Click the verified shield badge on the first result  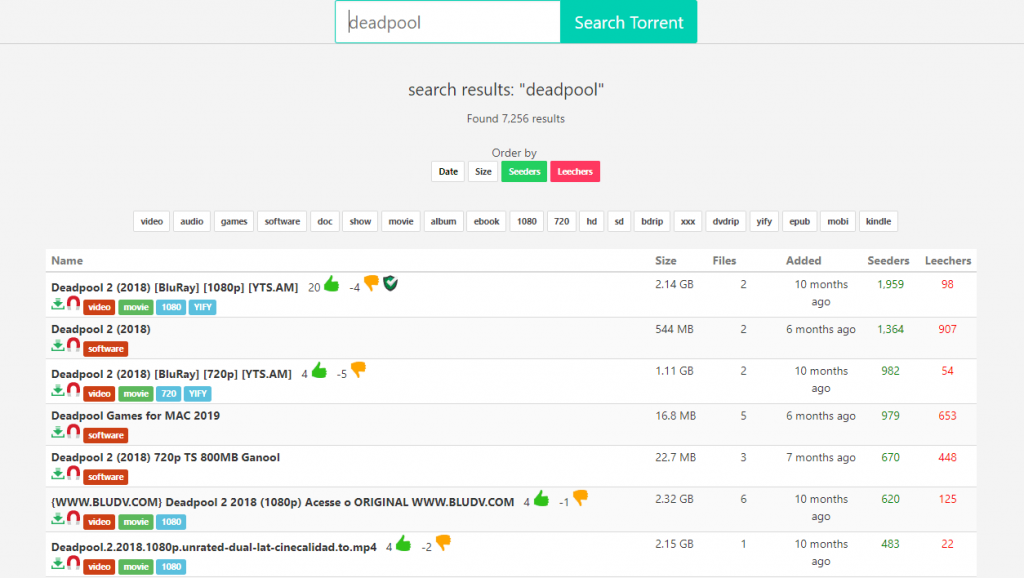tap(390, 283)
